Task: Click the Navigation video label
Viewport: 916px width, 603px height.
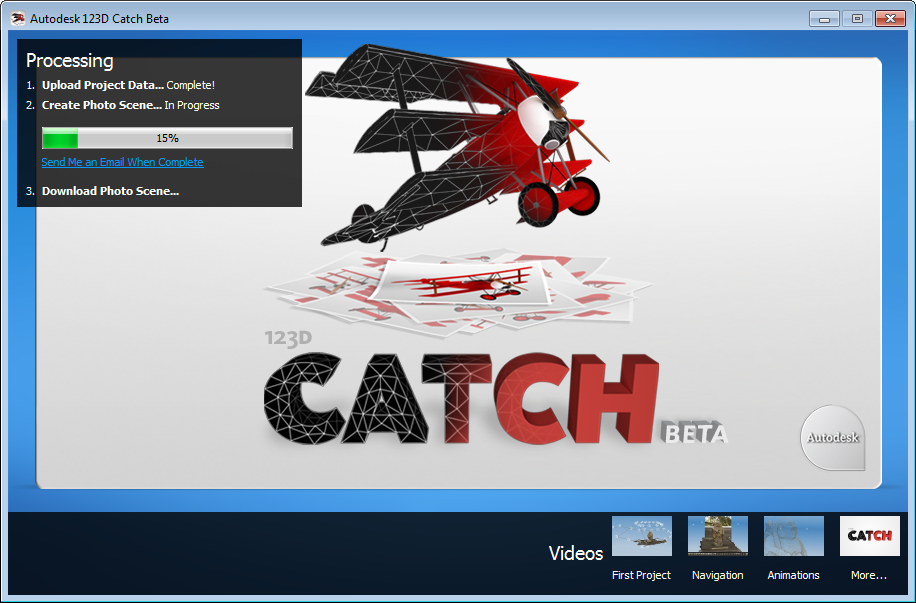Action: pyautogui.click(x=717, y=575)
